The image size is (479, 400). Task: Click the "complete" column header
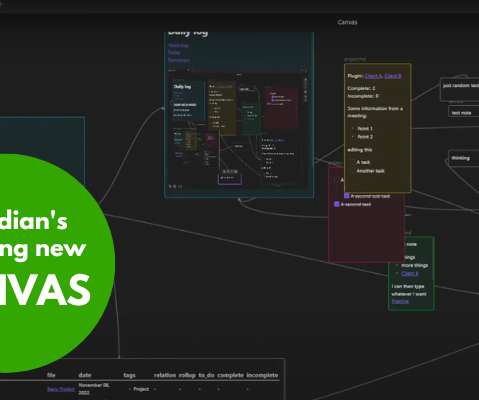click(230, 375)
